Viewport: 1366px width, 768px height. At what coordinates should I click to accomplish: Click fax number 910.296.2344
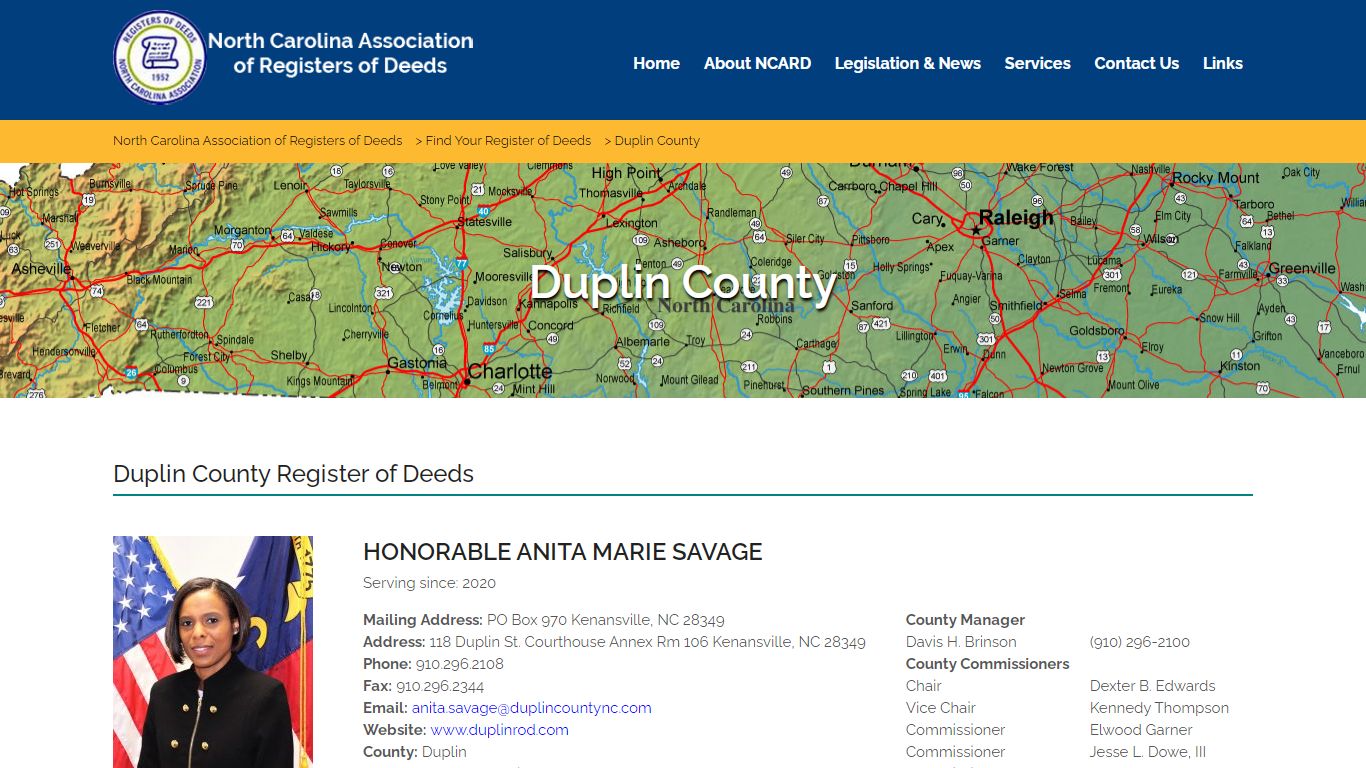[440, 686]
